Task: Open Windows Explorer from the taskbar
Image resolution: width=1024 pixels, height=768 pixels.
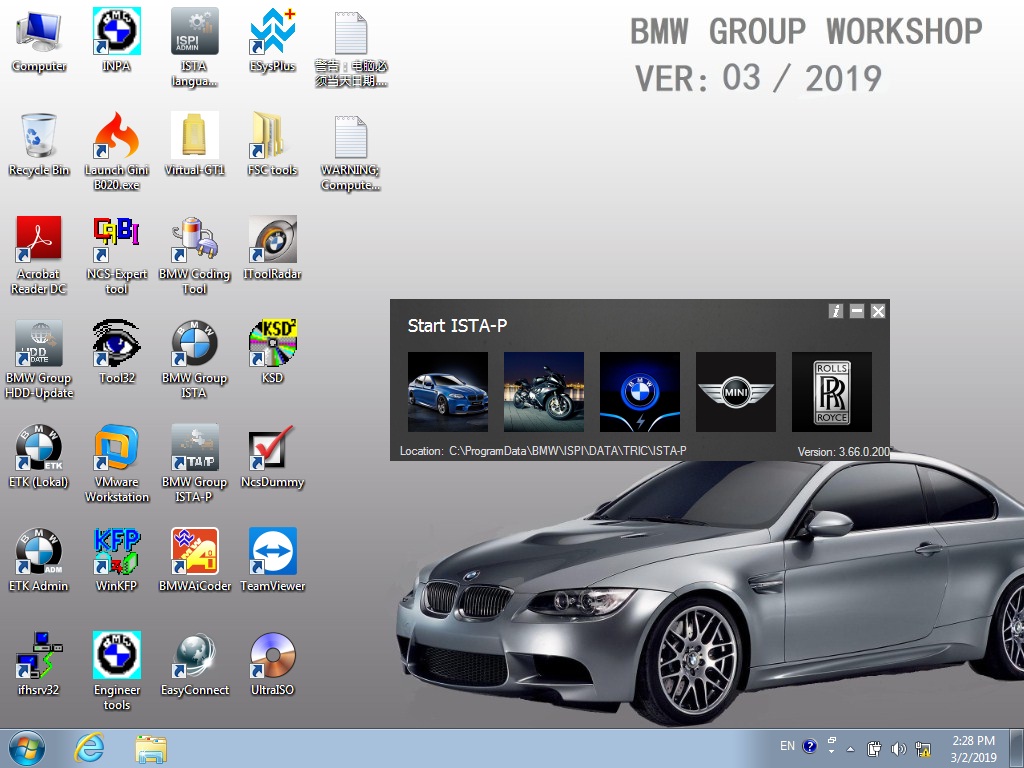Action: (151, 748)
